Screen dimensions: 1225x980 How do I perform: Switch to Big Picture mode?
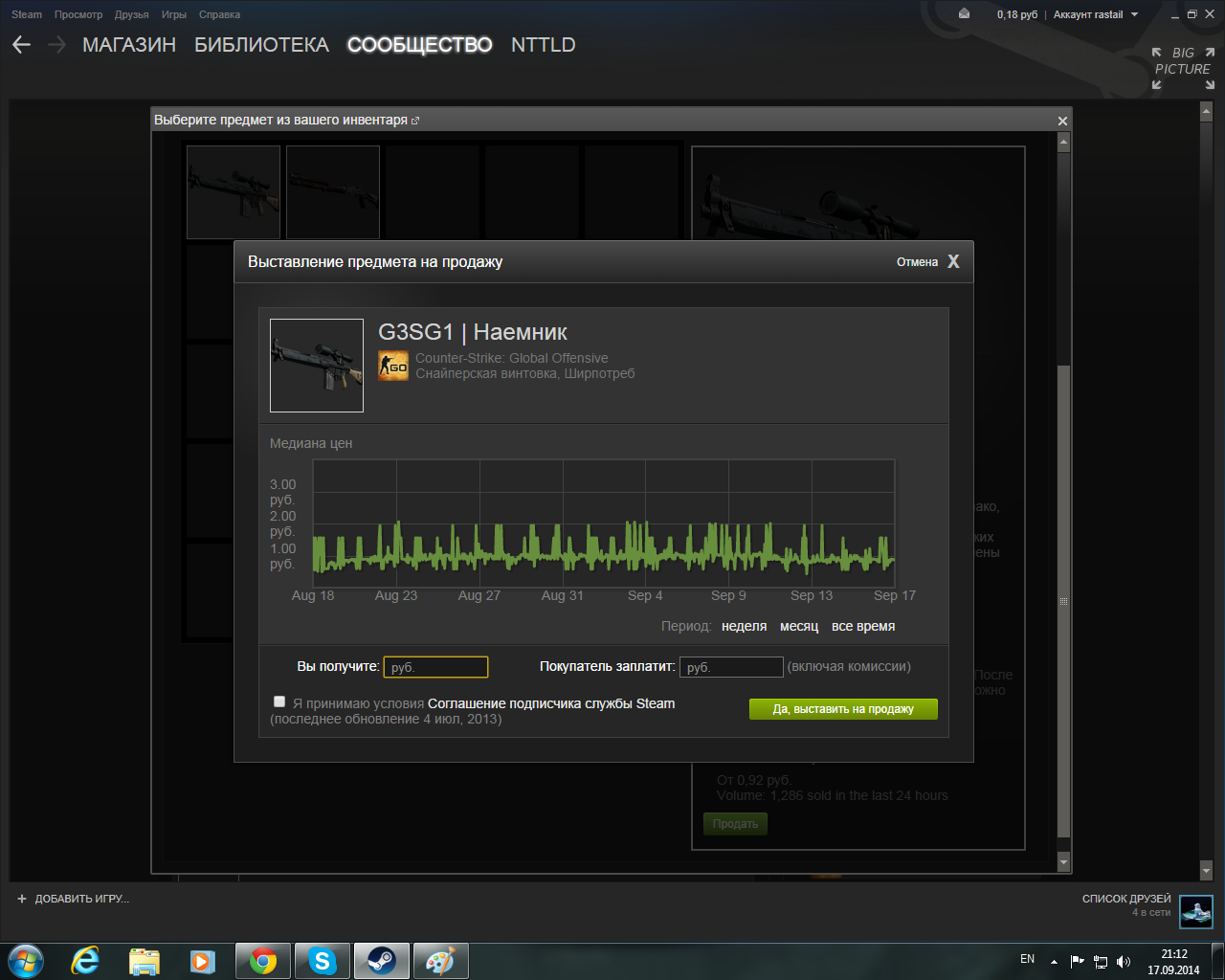point(1183,69)
